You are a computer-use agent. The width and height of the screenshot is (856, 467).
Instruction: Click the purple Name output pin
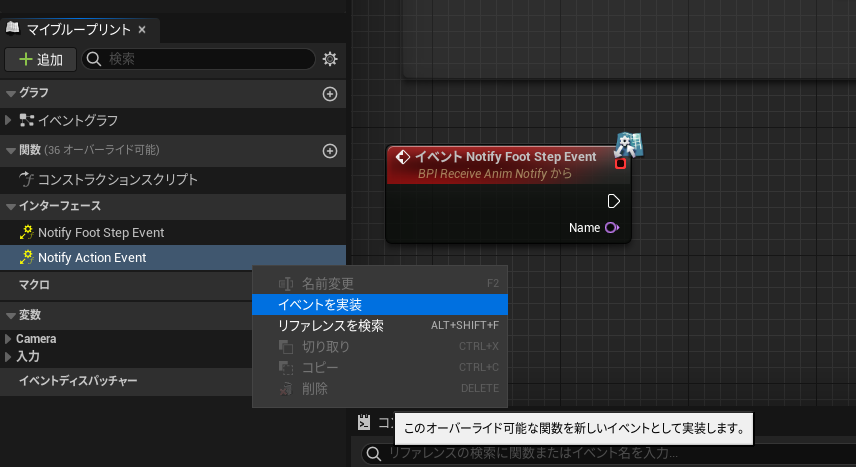(x=611, y=228)
